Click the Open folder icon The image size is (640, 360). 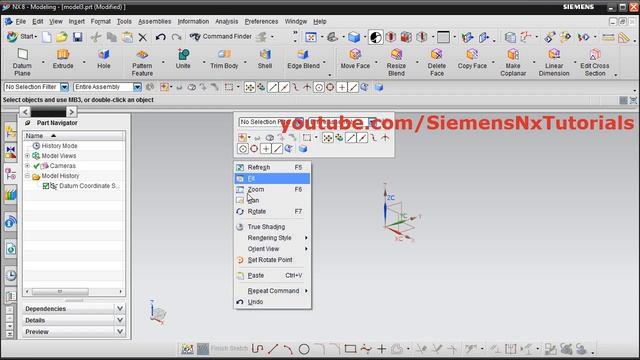pyautogui.click(x=62, y=37)
